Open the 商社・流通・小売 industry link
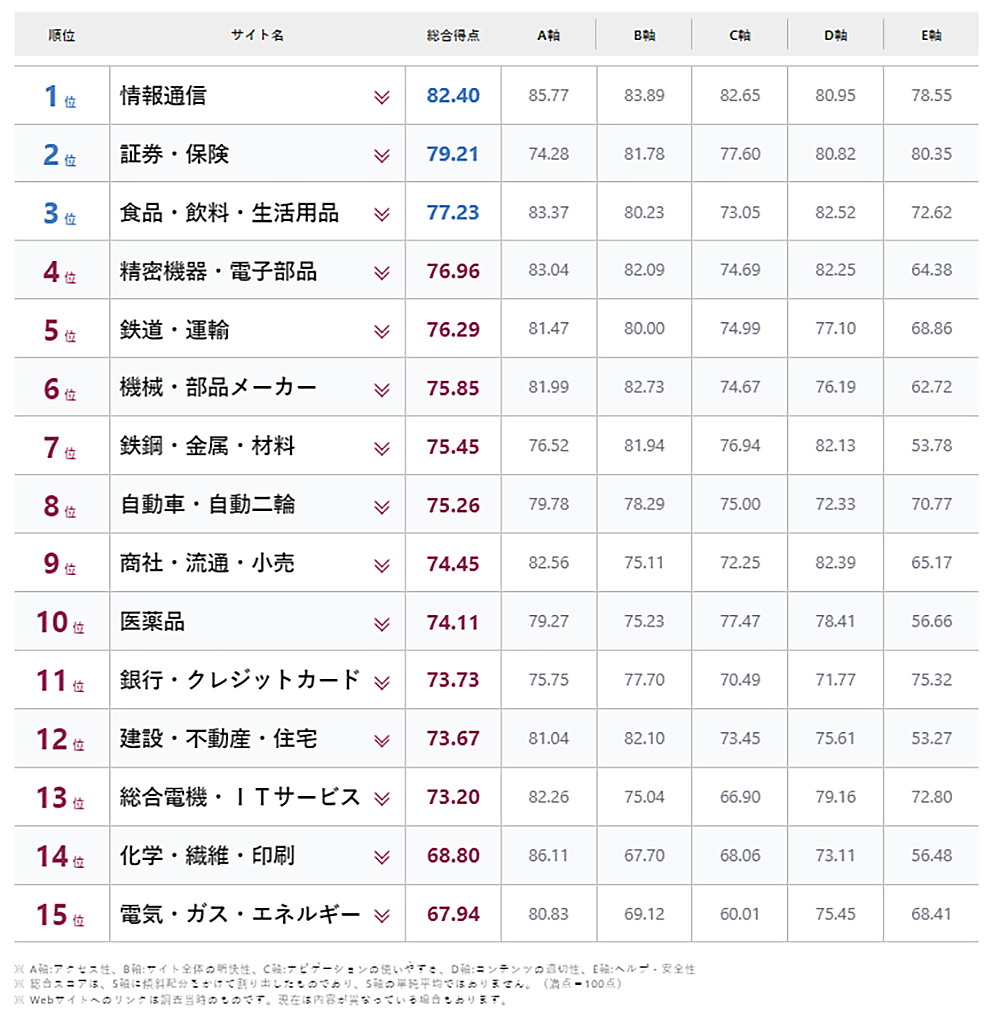 (x=207, y=563)
